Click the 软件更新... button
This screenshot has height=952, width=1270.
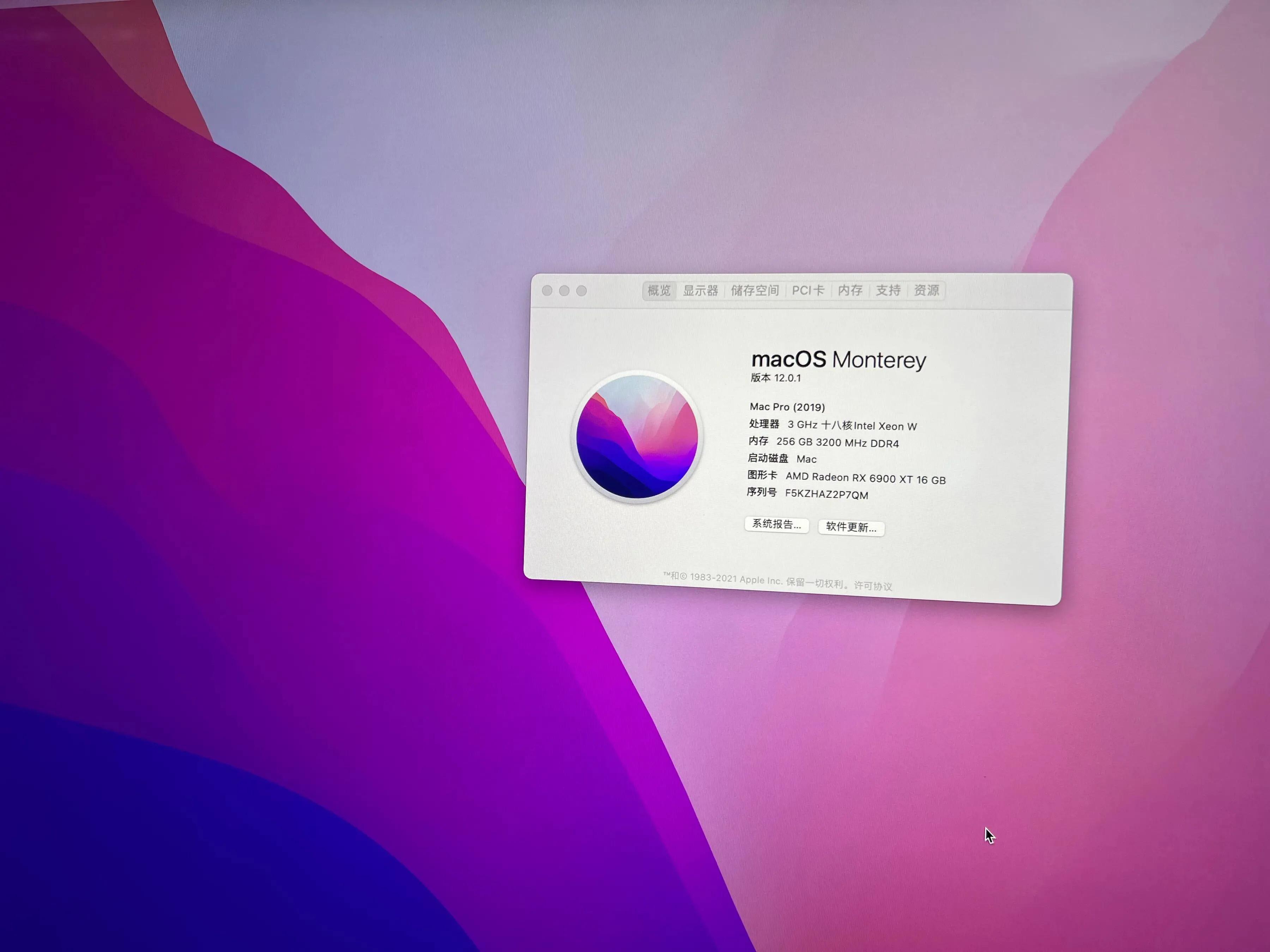[x=851, y=527]
